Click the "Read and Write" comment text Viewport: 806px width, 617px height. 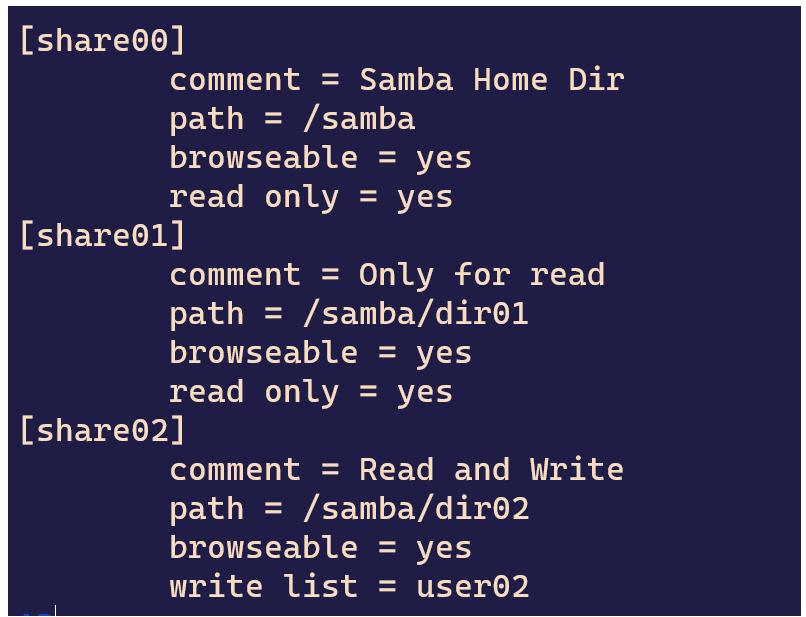tap(491, 470)
